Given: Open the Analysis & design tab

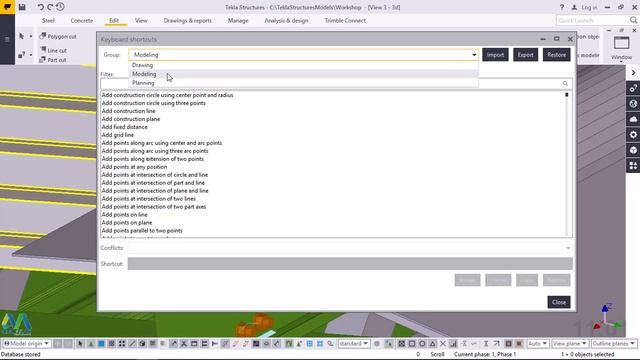Looking at the screenshot, I should [x=286, y=20].
